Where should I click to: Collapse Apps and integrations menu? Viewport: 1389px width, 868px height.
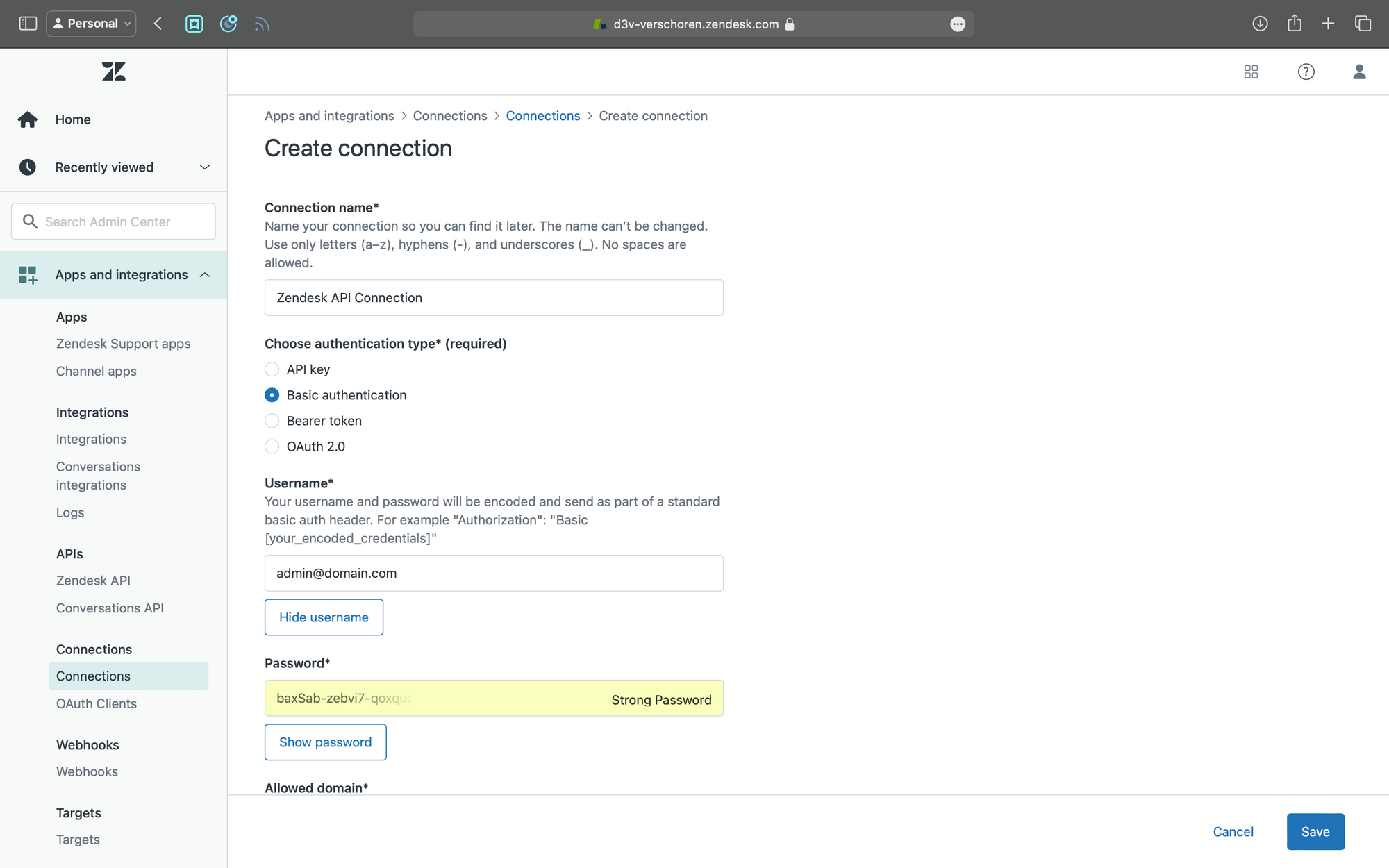click(x=204, y=275)
